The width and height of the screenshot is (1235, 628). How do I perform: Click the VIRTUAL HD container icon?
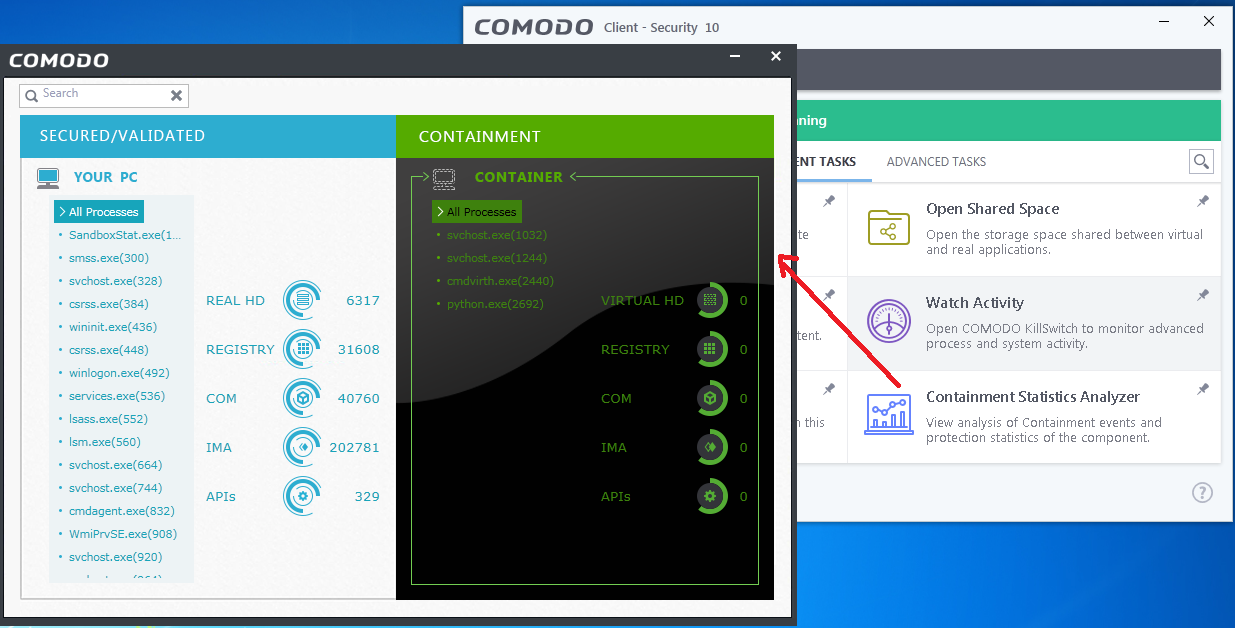pos(711,300)
